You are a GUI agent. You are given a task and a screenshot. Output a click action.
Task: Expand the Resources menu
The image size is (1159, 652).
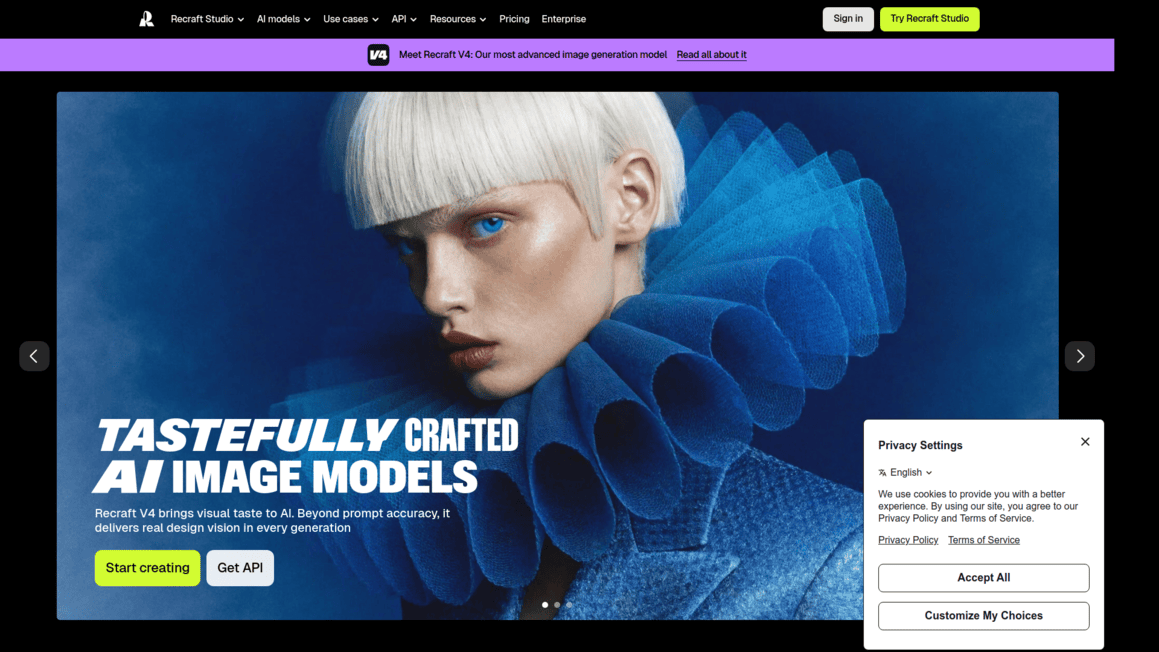(458, 19)
